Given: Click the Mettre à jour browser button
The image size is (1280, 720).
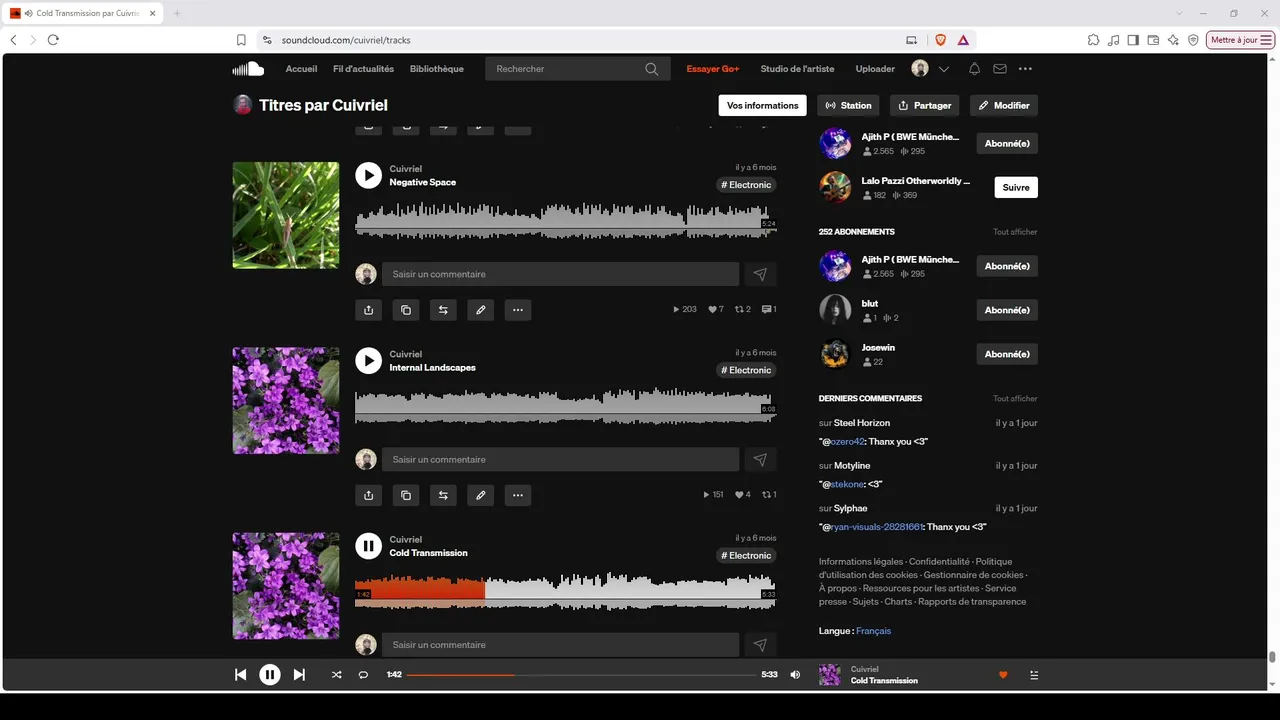Looking at the screenshot, I should pos(1240,40).
